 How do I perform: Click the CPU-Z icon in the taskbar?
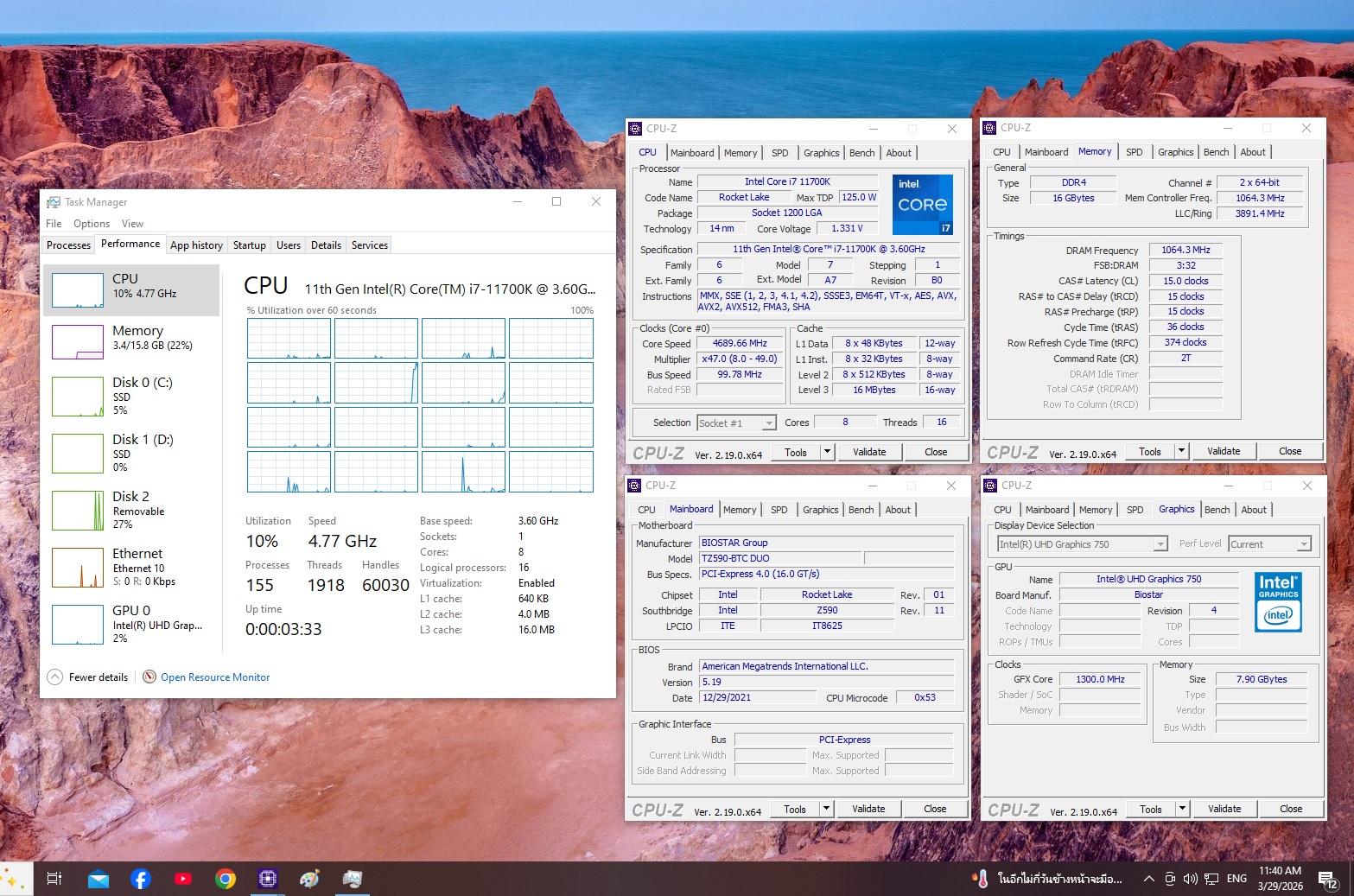click(x=268, y=879)
